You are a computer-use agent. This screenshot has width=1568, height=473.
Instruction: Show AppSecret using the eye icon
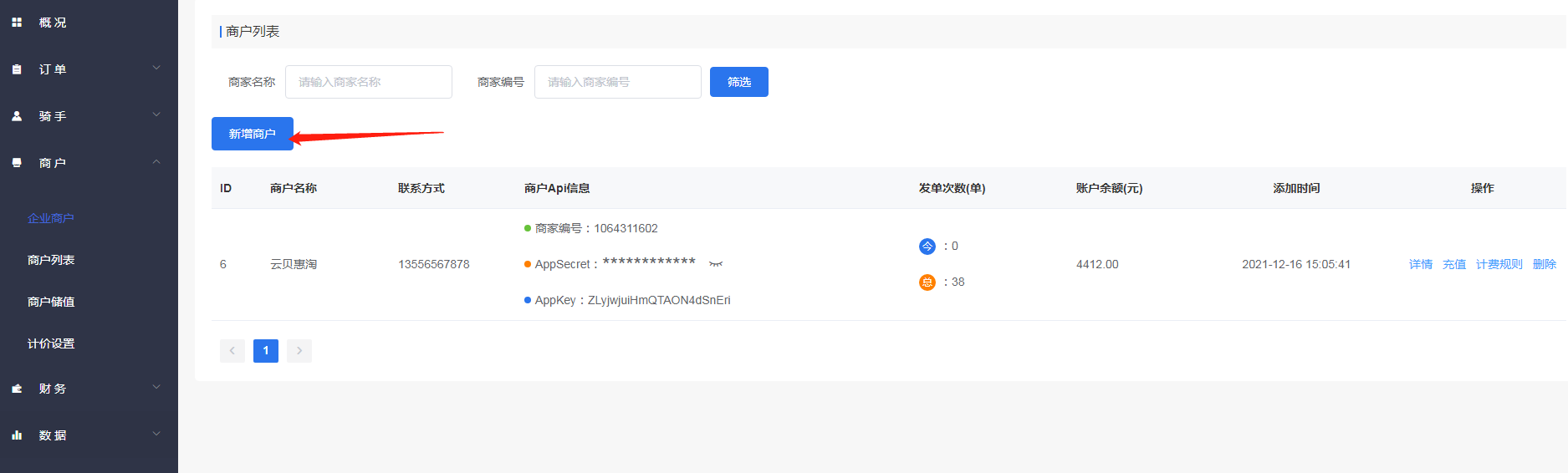coord(716,264)
